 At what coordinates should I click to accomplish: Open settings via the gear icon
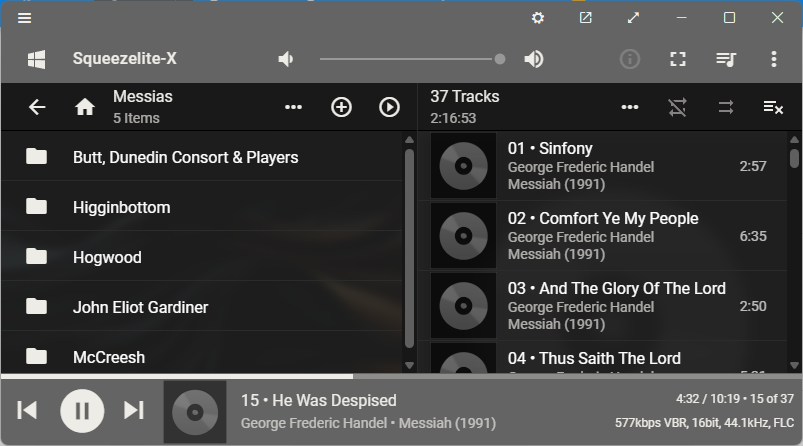pyautogui.click(x=538, y=18)
